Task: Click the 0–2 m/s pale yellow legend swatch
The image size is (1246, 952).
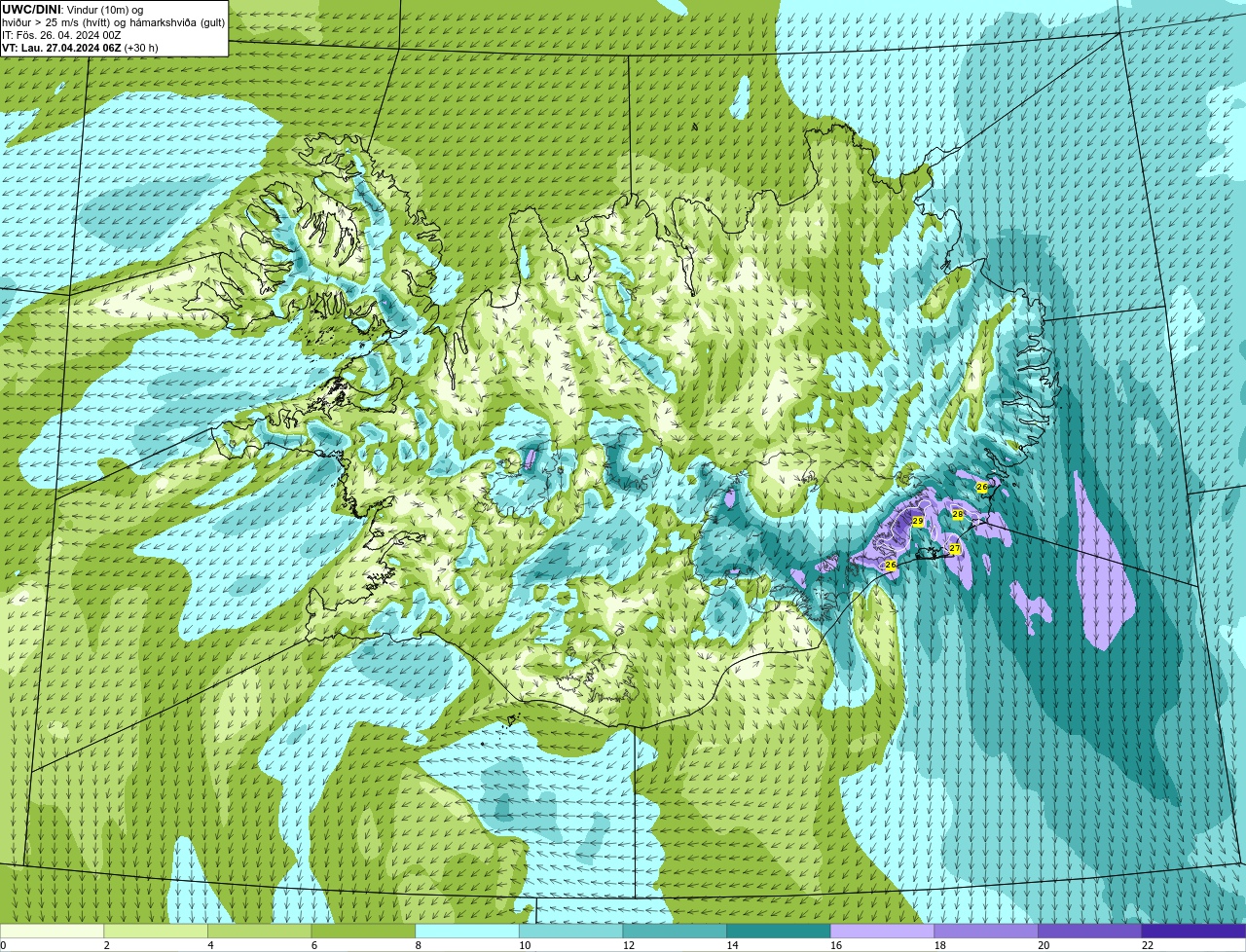Action: click(x=52, y=931)
